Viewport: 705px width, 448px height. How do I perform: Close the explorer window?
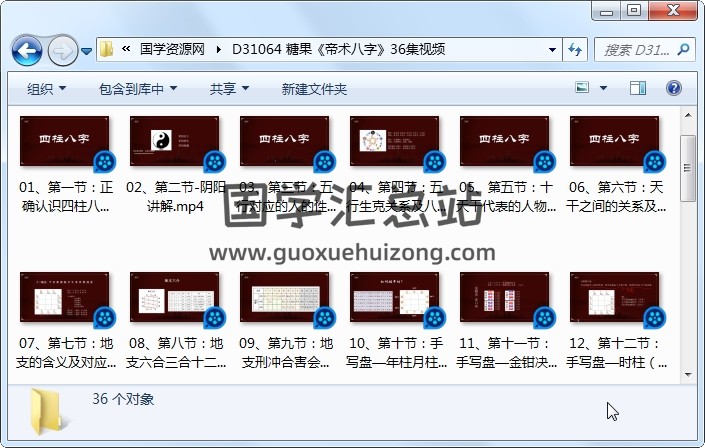pos(673,11)
